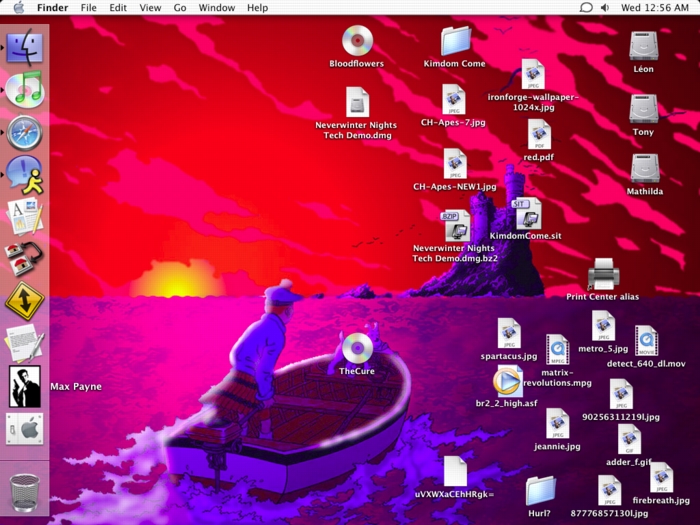Image resolution: width=700 pixels, height=525 pixels.
Task: Open Safari compass icon in Dock
Action: point(25,133)
